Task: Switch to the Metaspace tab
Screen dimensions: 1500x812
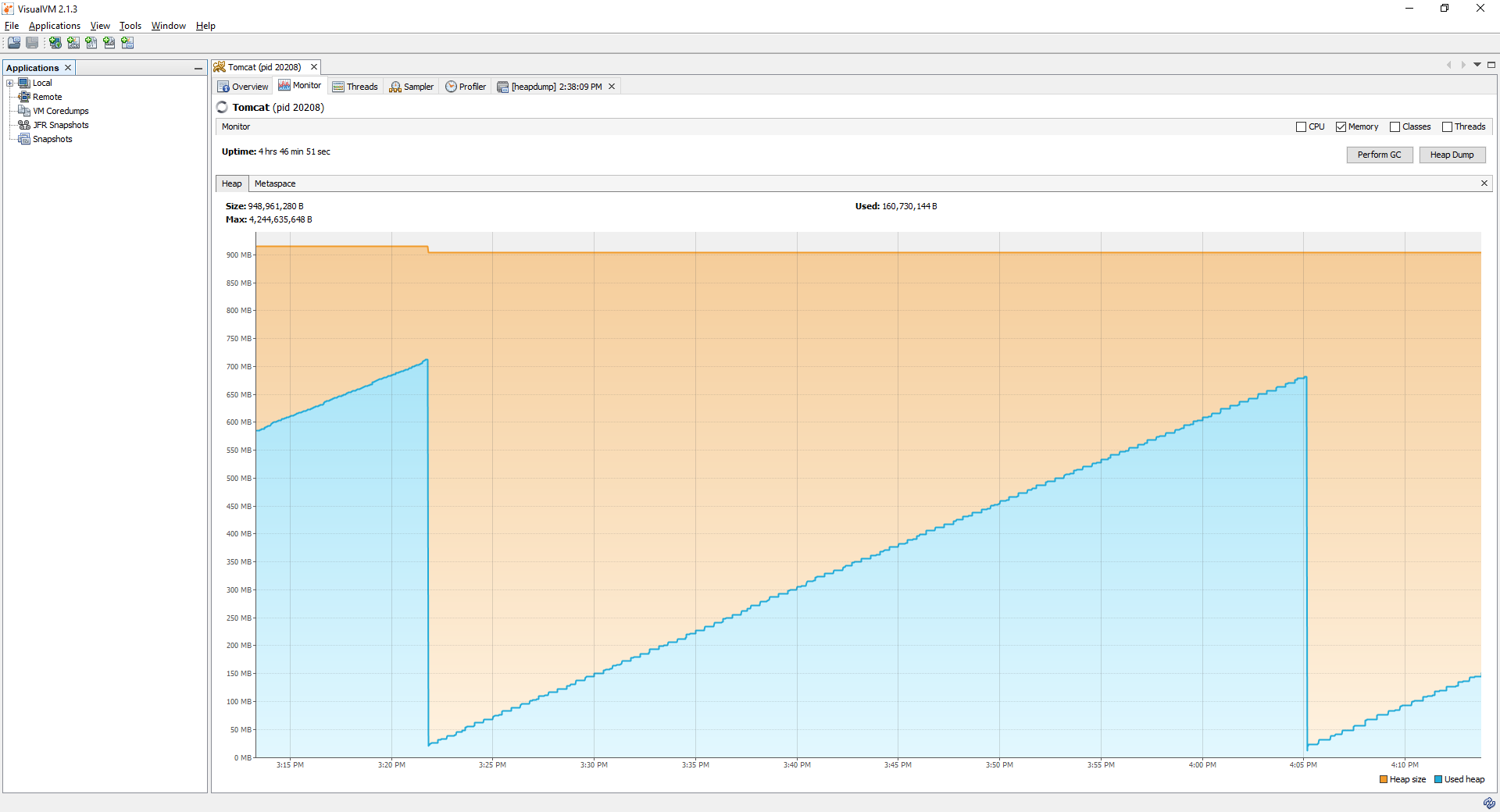Action: (275, 183)
